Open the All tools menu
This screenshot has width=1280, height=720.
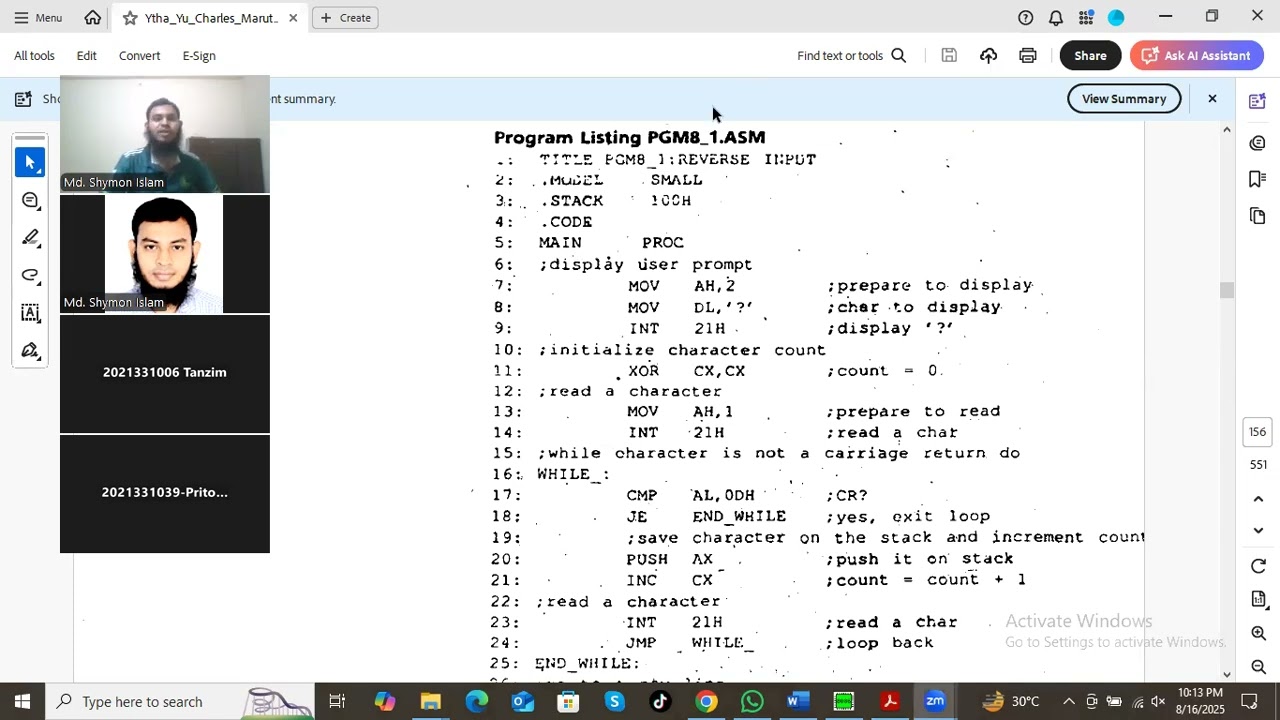34,56
